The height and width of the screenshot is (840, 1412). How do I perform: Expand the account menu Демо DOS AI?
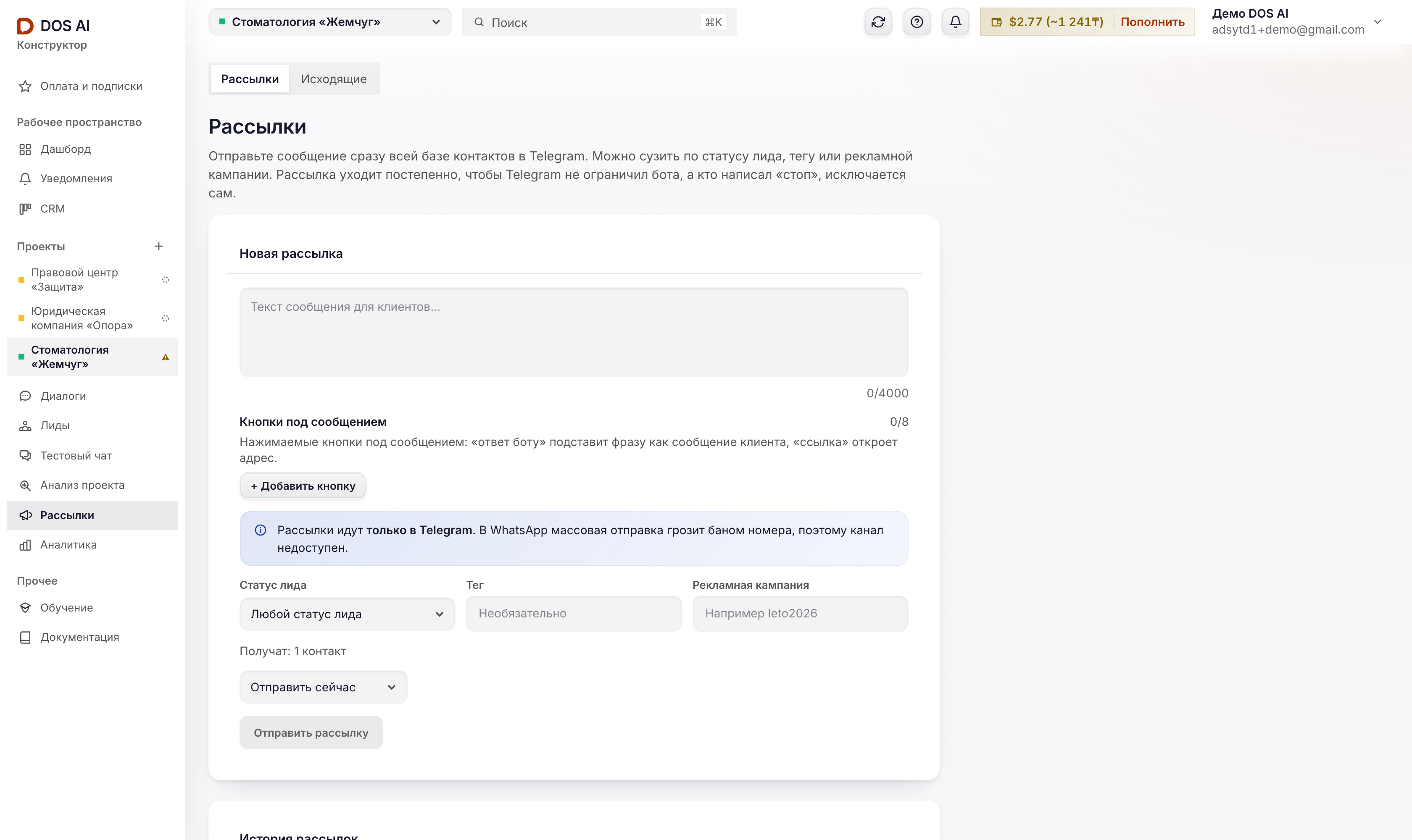(1296, 21)
